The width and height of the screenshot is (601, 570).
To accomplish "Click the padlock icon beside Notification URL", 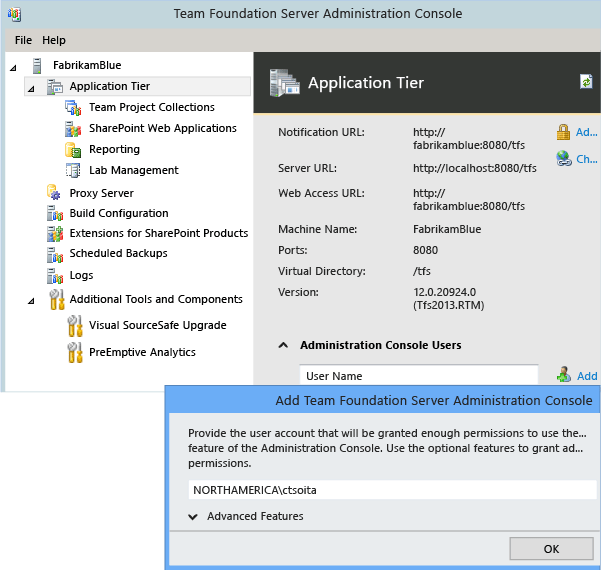I will (563, 132).
